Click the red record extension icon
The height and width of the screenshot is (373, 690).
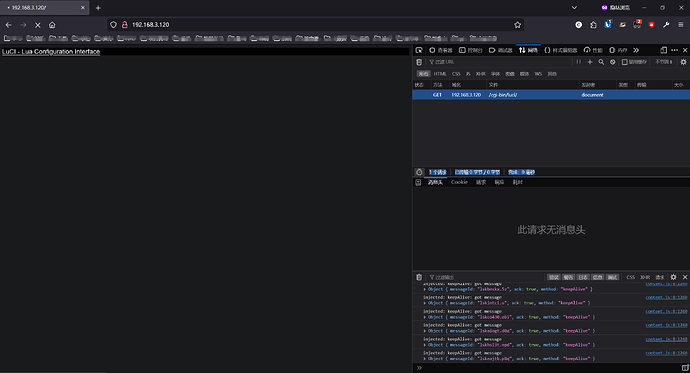click(x=651, y=25)
